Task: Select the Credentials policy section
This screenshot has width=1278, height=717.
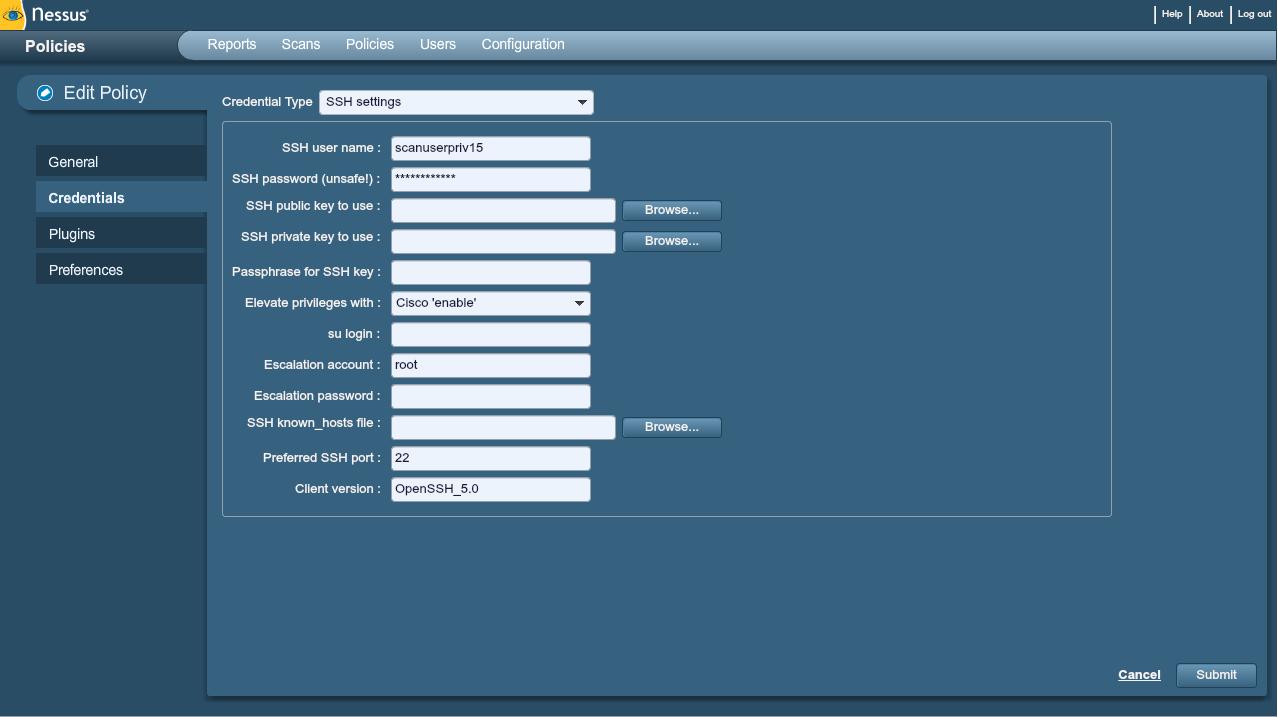Action: 121,198
